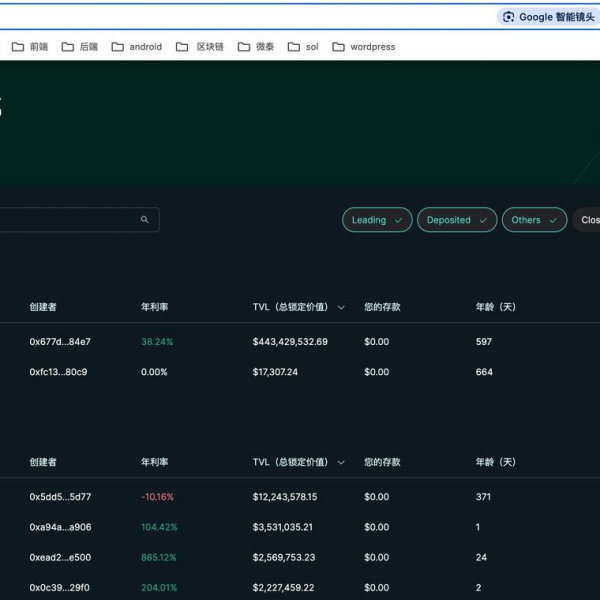This screenshot has width=600, height=600.
Task: Click the search magnifier icon
Action: (x=144, y=219)
